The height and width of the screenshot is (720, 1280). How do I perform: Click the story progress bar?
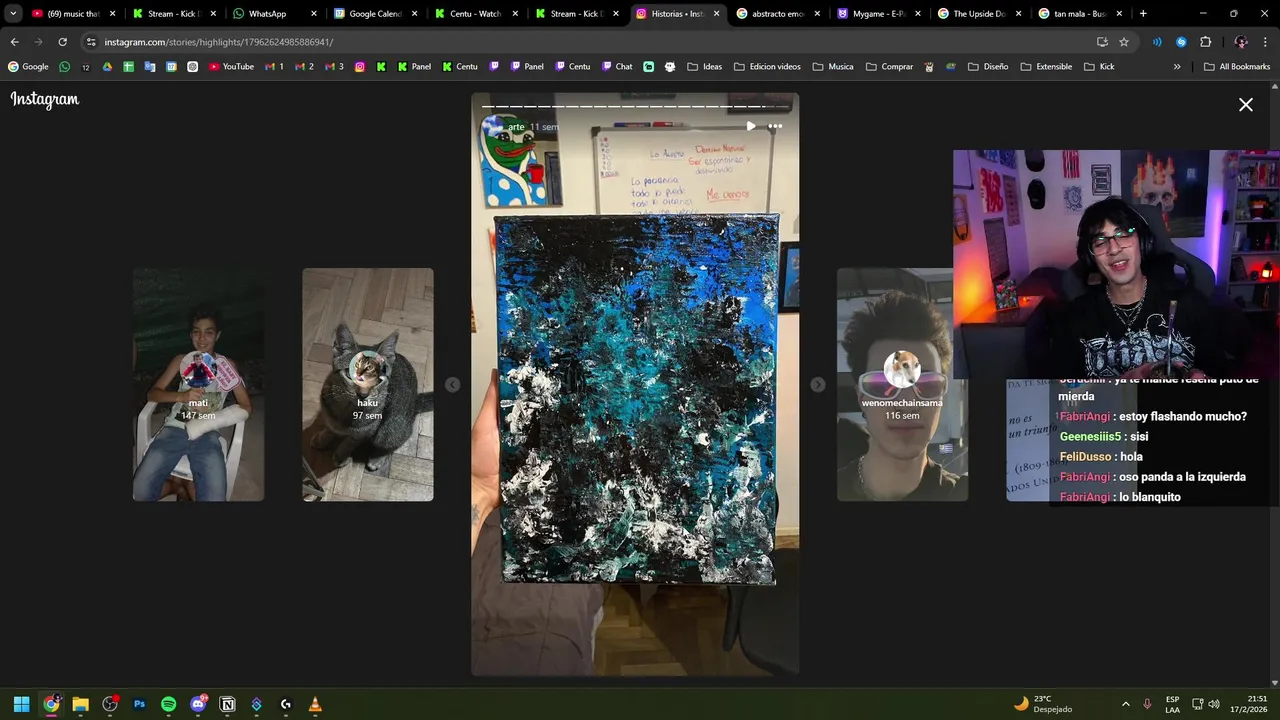(635, 106)
